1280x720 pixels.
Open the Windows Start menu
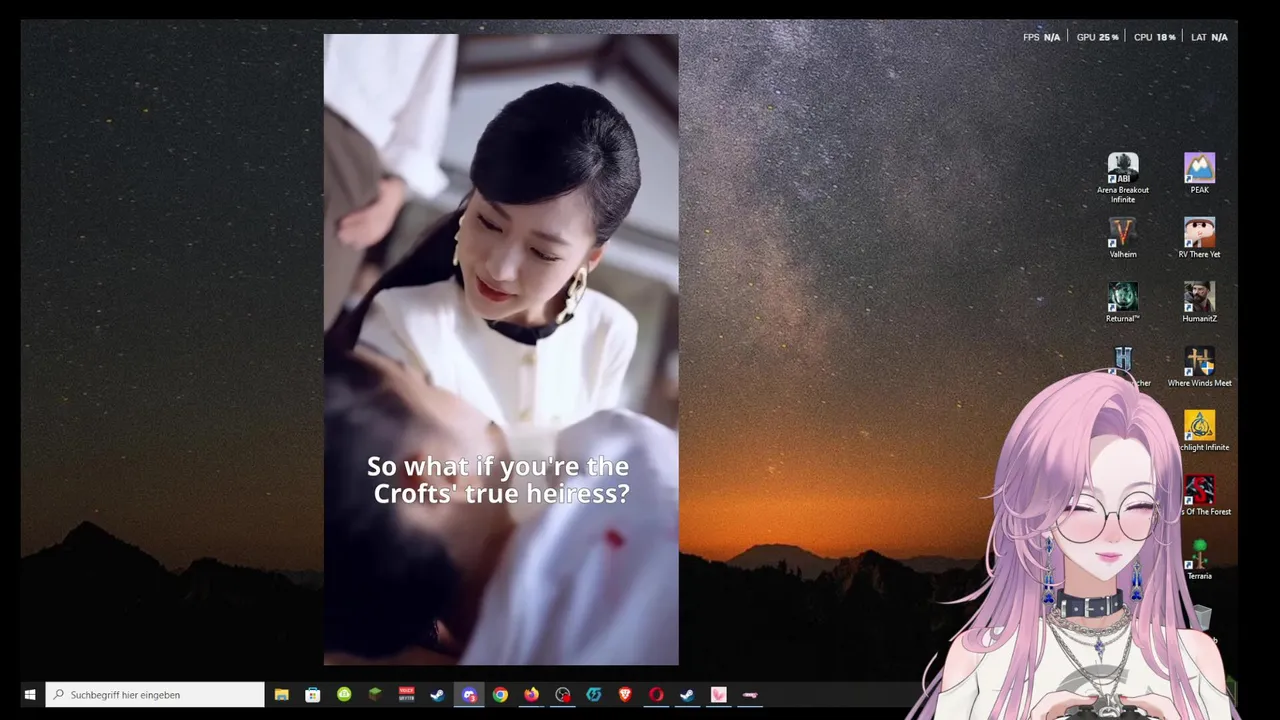click(30, 695)
